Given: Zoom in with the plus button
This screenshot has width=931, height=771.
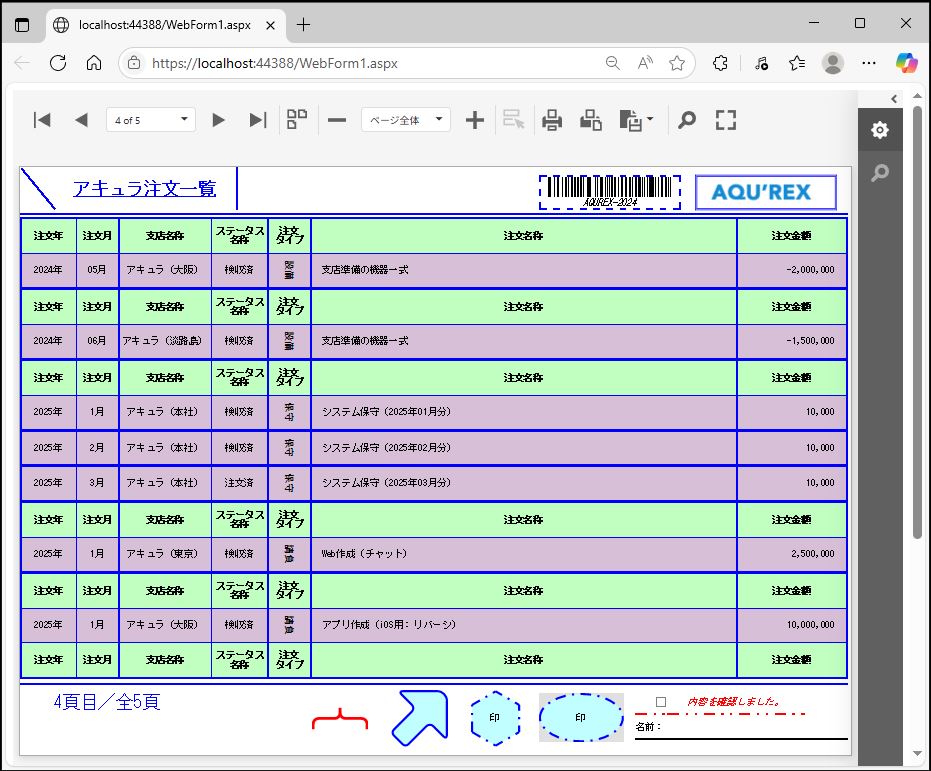Looking at the screenshot, I should [475, 120].
